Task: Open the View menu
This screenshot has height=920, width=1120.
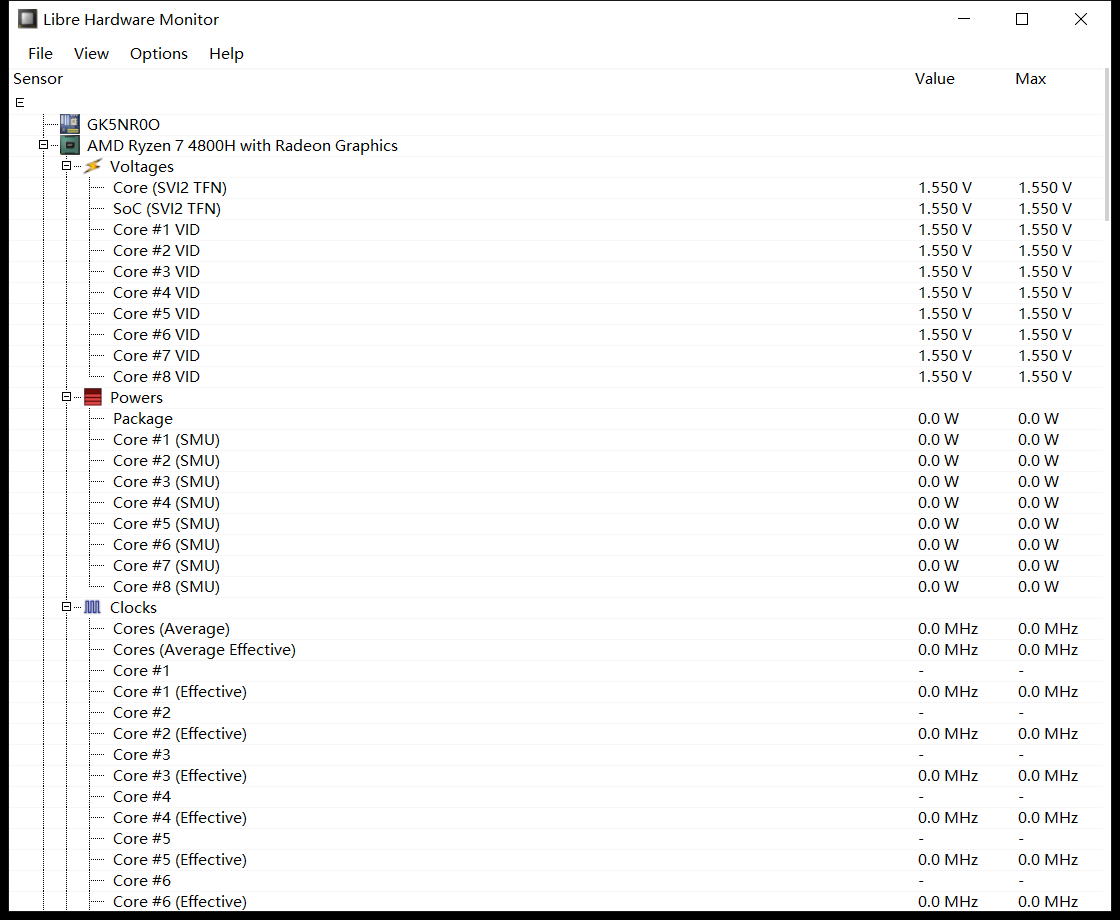Action: click(91, 54)
